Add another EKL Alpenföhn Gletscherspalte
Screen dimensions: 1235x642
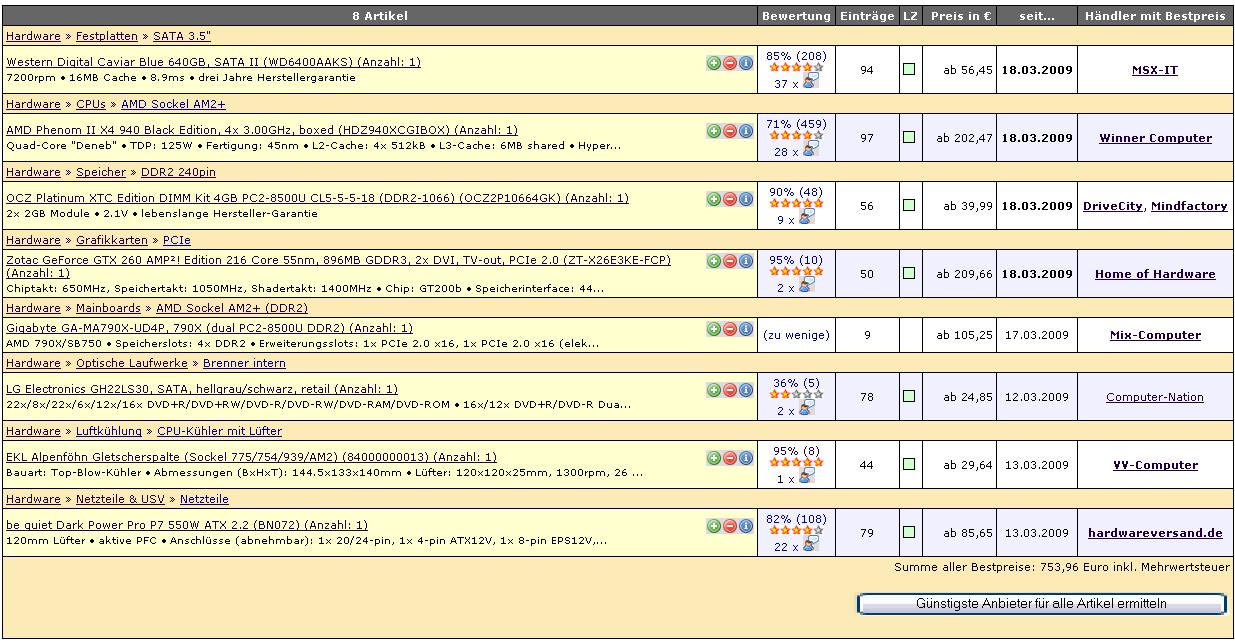[x=713, y=458]
